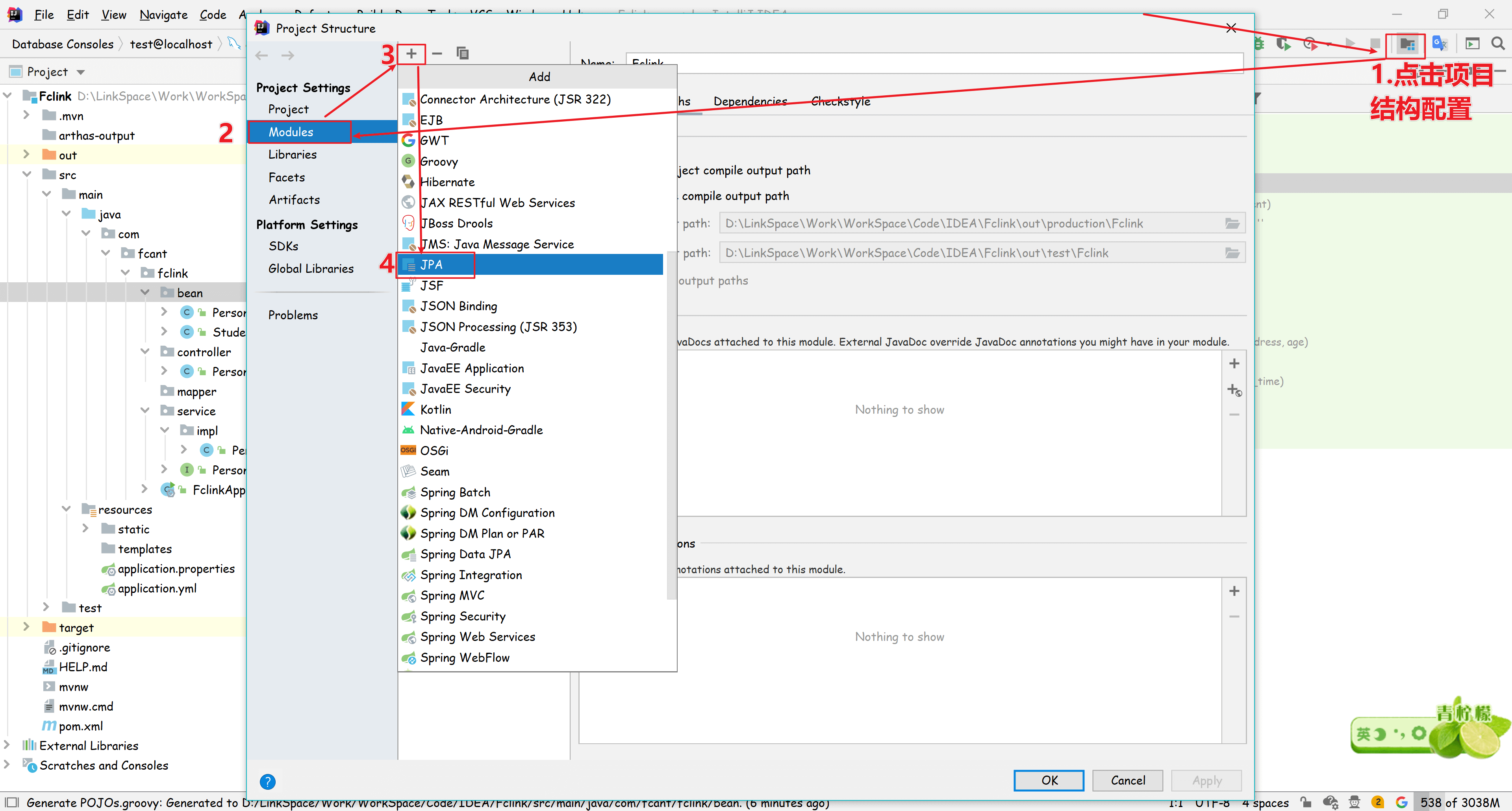Expand External Libraries node

tap(7, 745)
